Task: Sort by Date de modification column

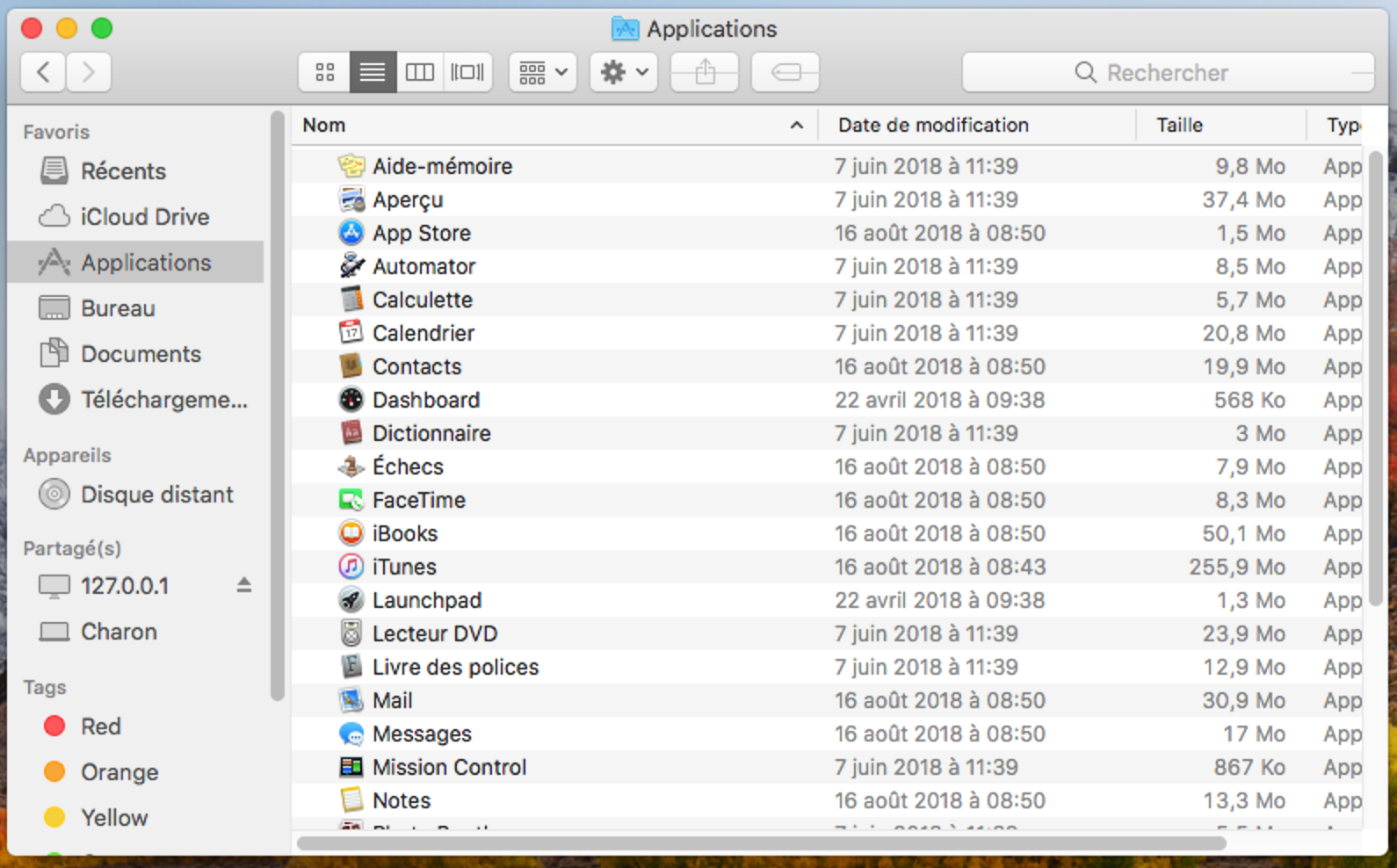Action: pos(976,126)
